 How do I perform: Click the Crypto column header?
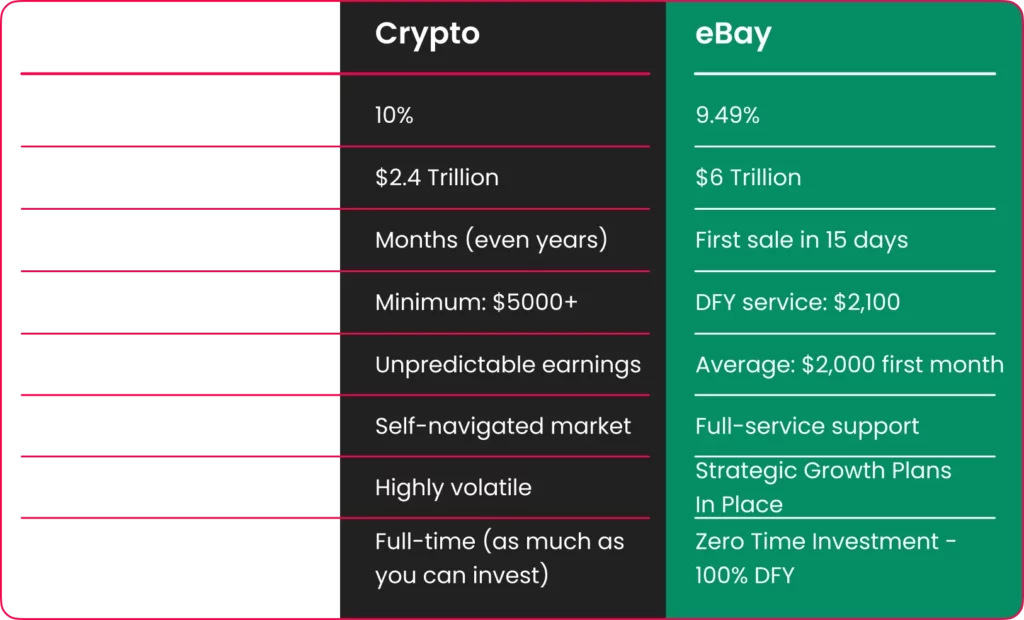click(x=427, y=34)
